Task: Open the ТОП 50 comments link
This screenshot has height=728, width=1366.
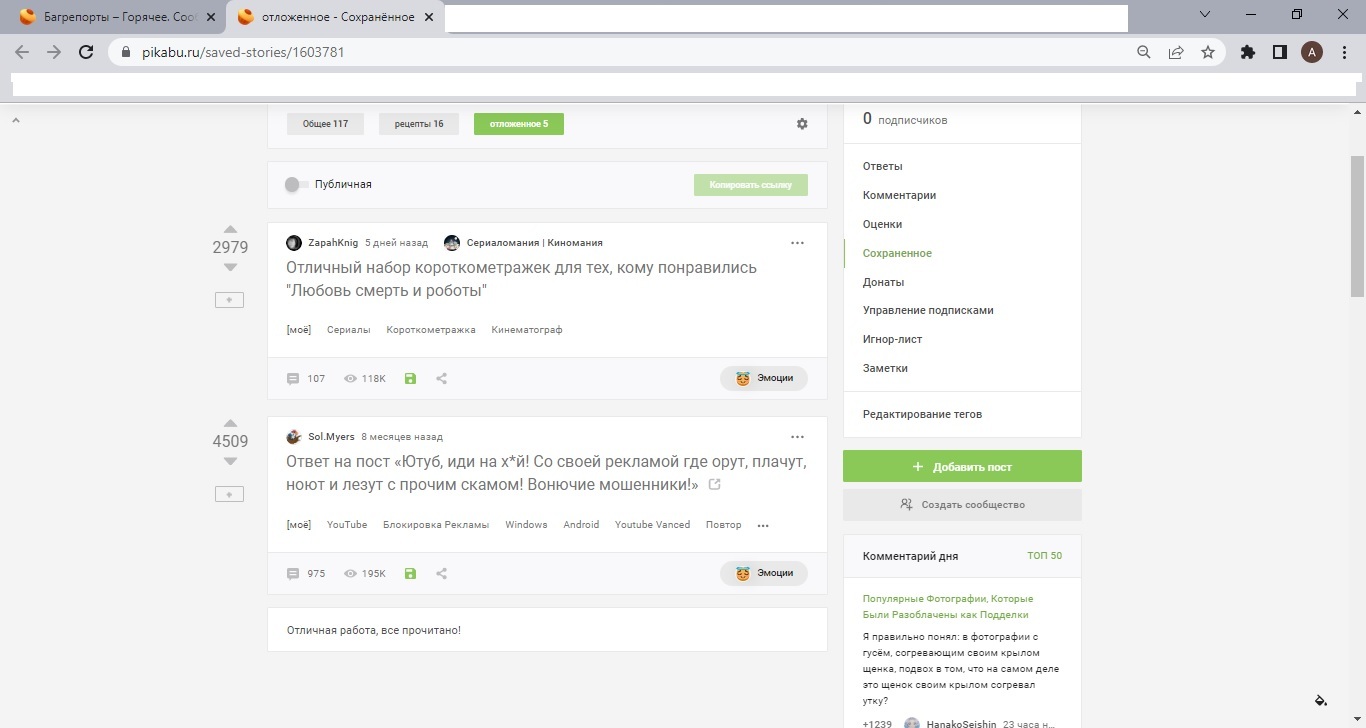Action: coord(1045,556)
